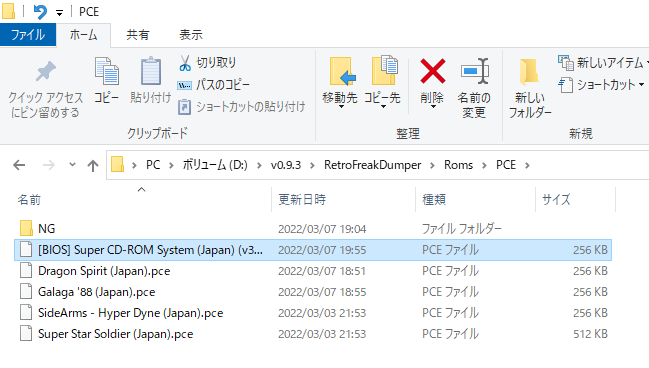Image resolution: width=649 pixels, height=368 pixels.
Task: Switch to the 表示 ribbon tab
Action: (x=191, y=35)
